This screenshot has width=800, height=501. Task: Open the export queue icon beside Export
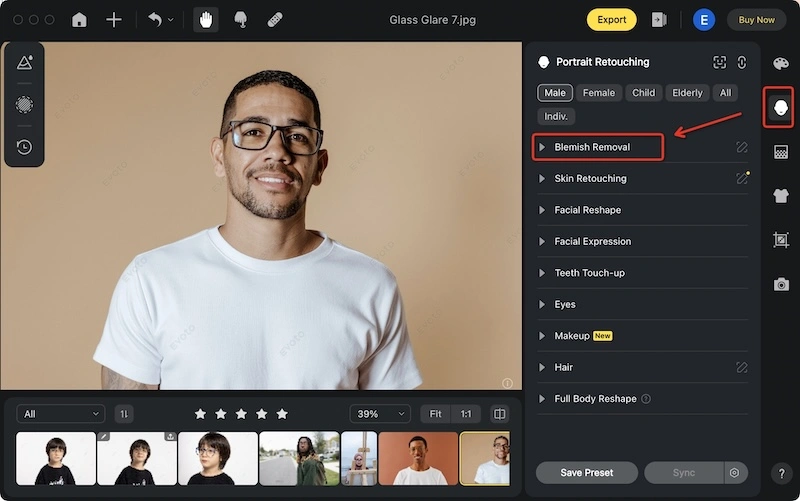(659, 20)
